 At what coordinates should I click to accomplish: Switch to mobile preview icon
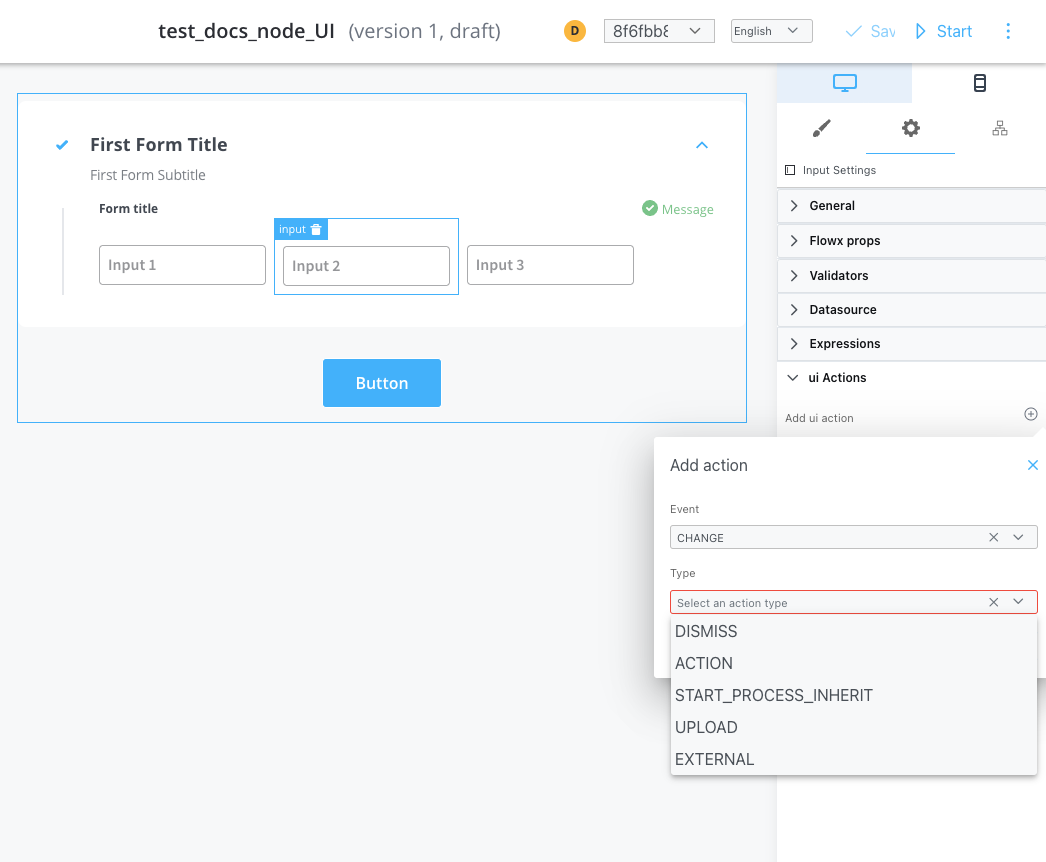978,83
